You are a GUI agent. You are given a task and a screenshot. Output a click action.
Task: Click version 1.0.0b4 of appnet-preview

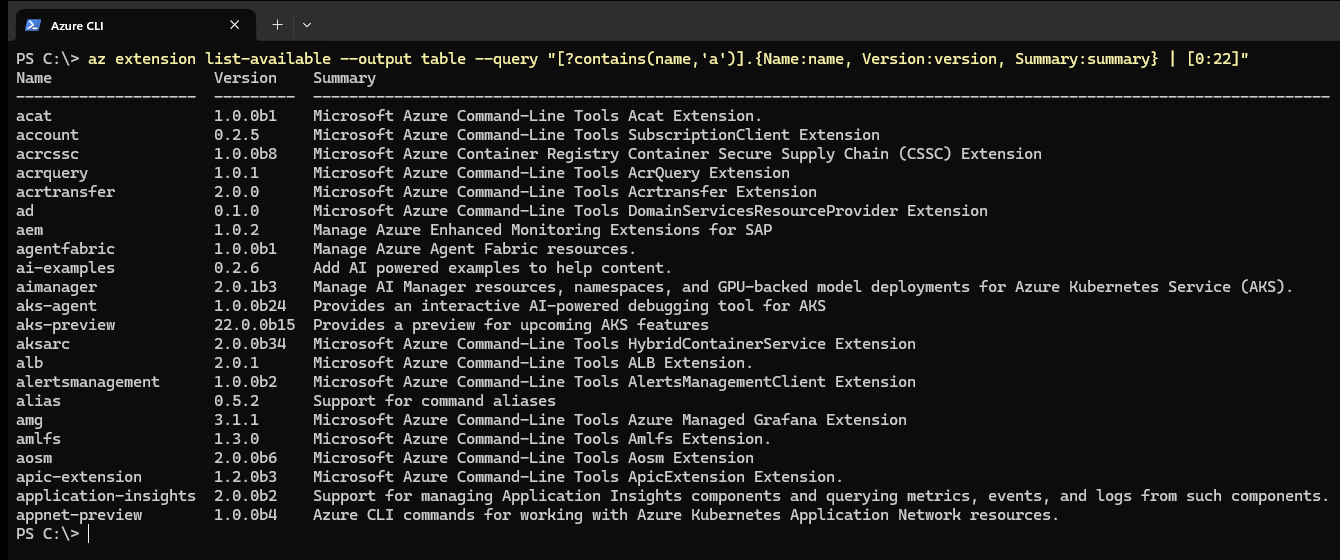coord(245,515)
